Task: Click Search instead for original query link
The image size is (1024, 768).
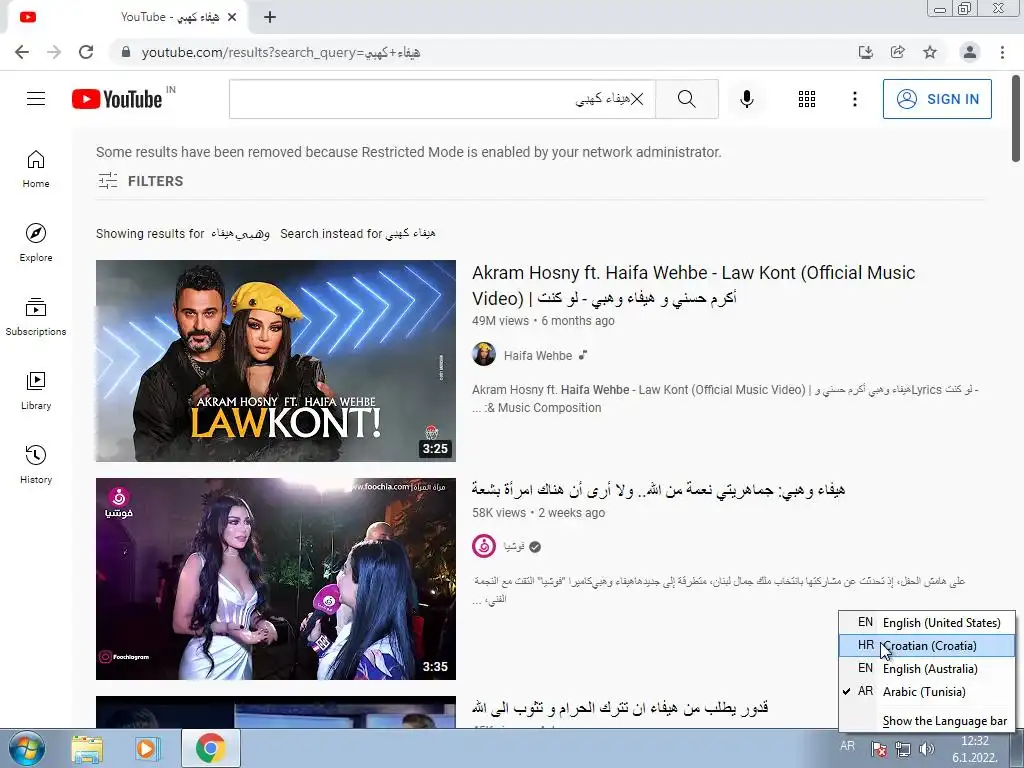Action: tap(410, 233)
